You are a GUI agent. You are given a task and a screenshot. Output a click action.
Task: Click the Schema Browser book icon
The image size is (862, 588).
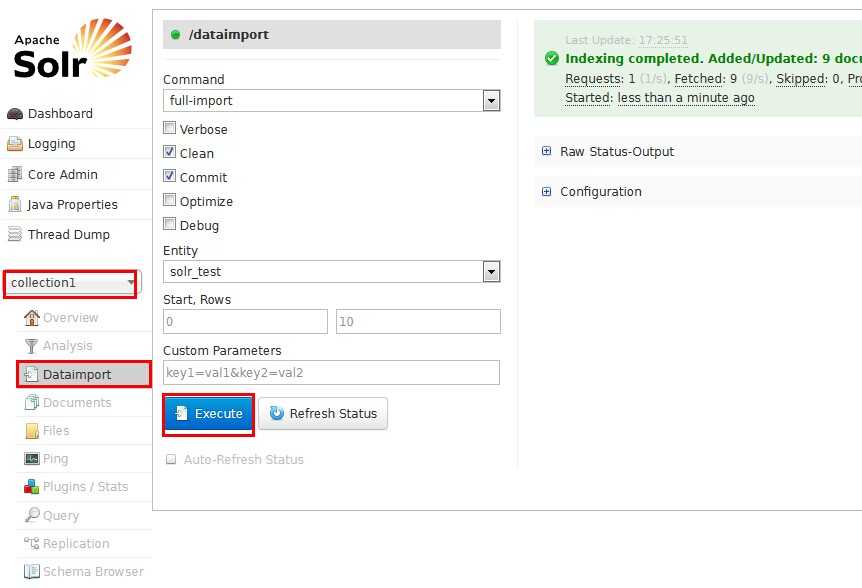pyautogui.click(x=32, y=572)
